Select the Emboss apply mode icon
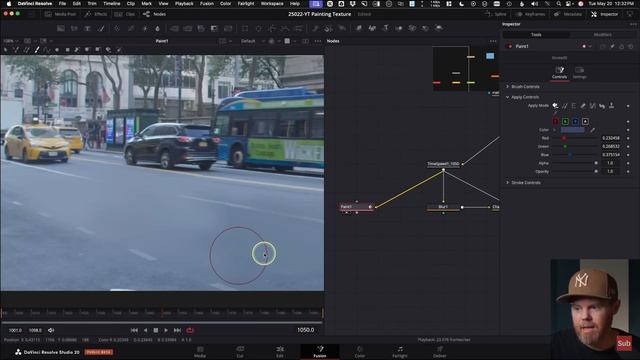This screenshot has width=640, height=360. click(x=574, y=106)
